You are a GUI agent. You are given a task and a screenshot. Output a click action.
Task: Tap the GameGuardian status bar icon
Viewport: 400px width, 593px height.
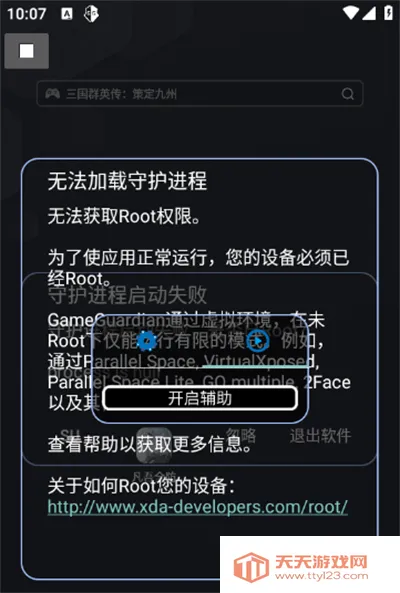[x=91, y=14]
